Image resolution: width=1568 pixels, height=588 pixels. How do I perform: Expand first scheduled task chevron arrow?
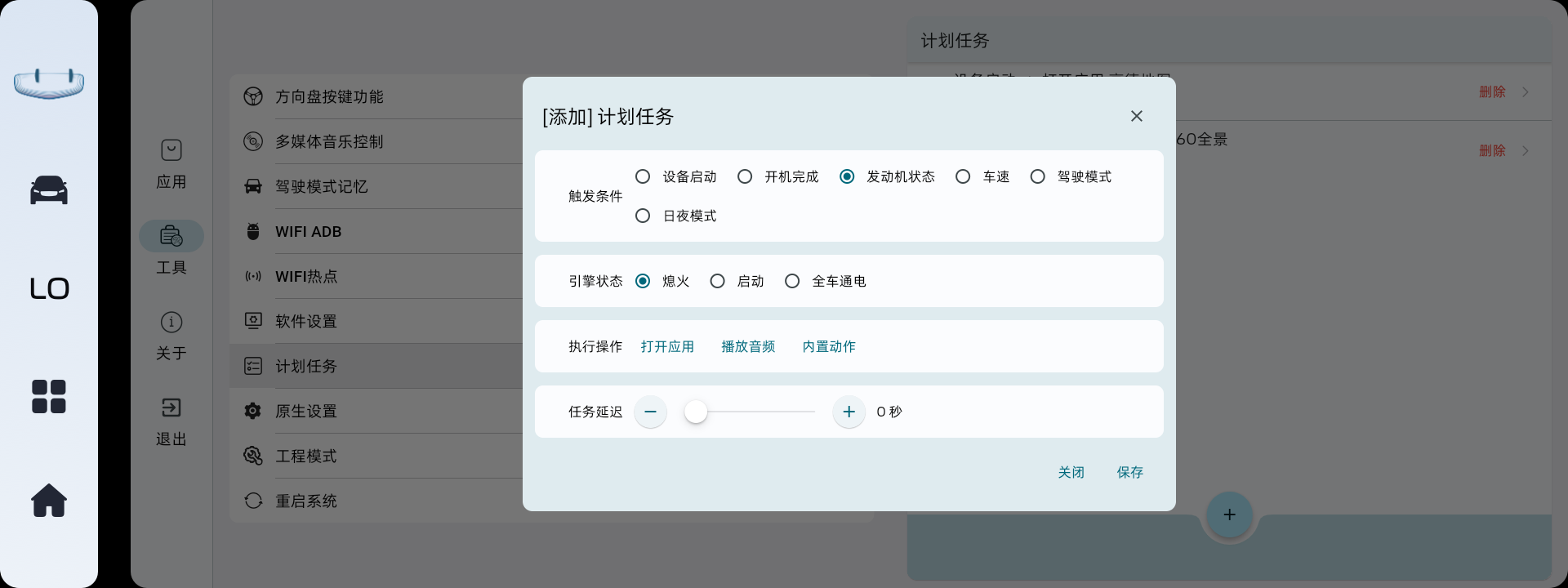tap(1525, 92)
